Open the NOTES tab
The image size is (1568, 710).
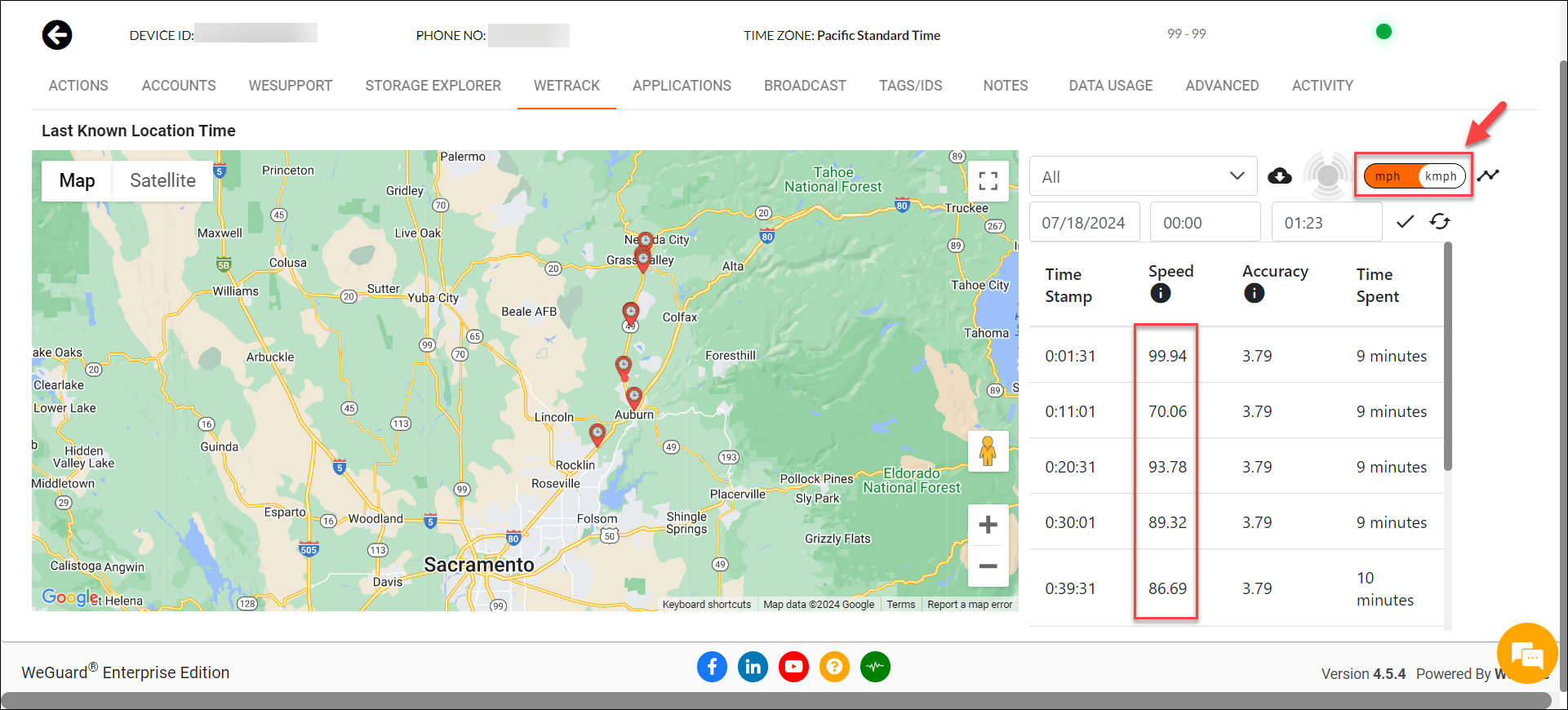[x=1005, y=86]
